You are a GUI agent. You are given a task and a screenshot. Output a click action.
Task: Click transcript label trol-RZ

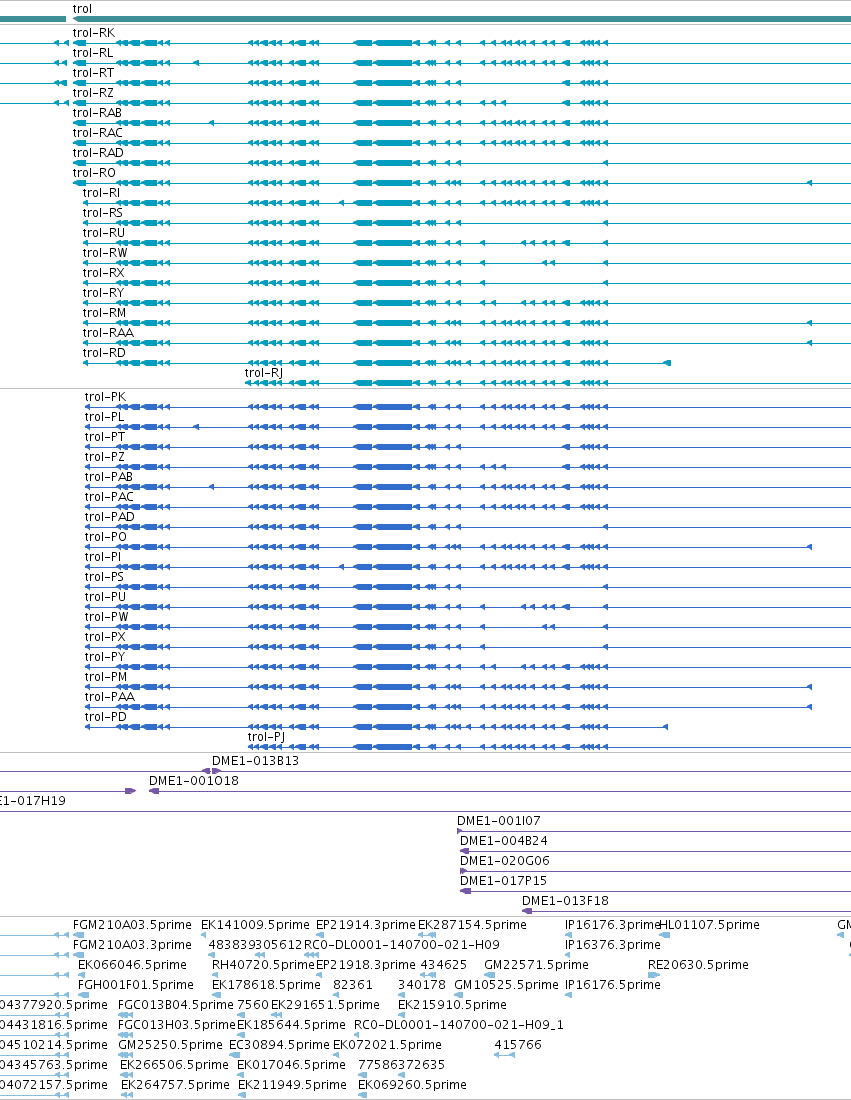click(x=93, y=93)
